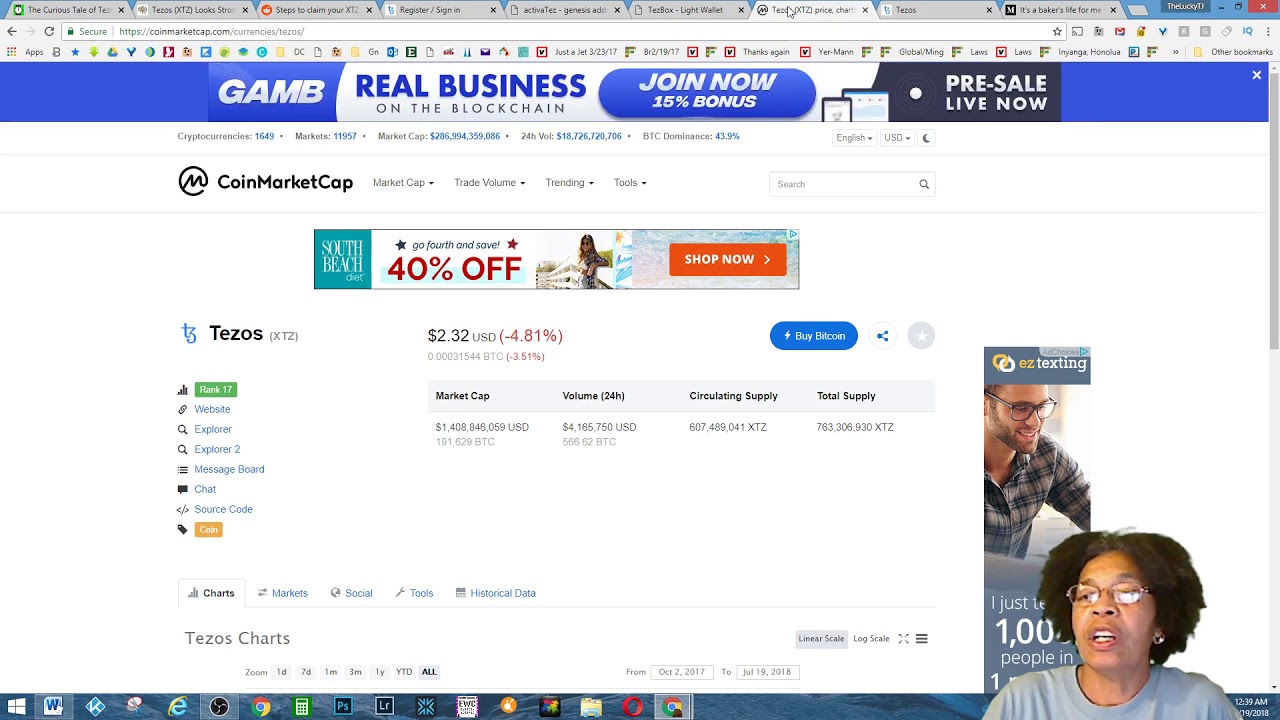Expand the Trade Volume menu

489,183
